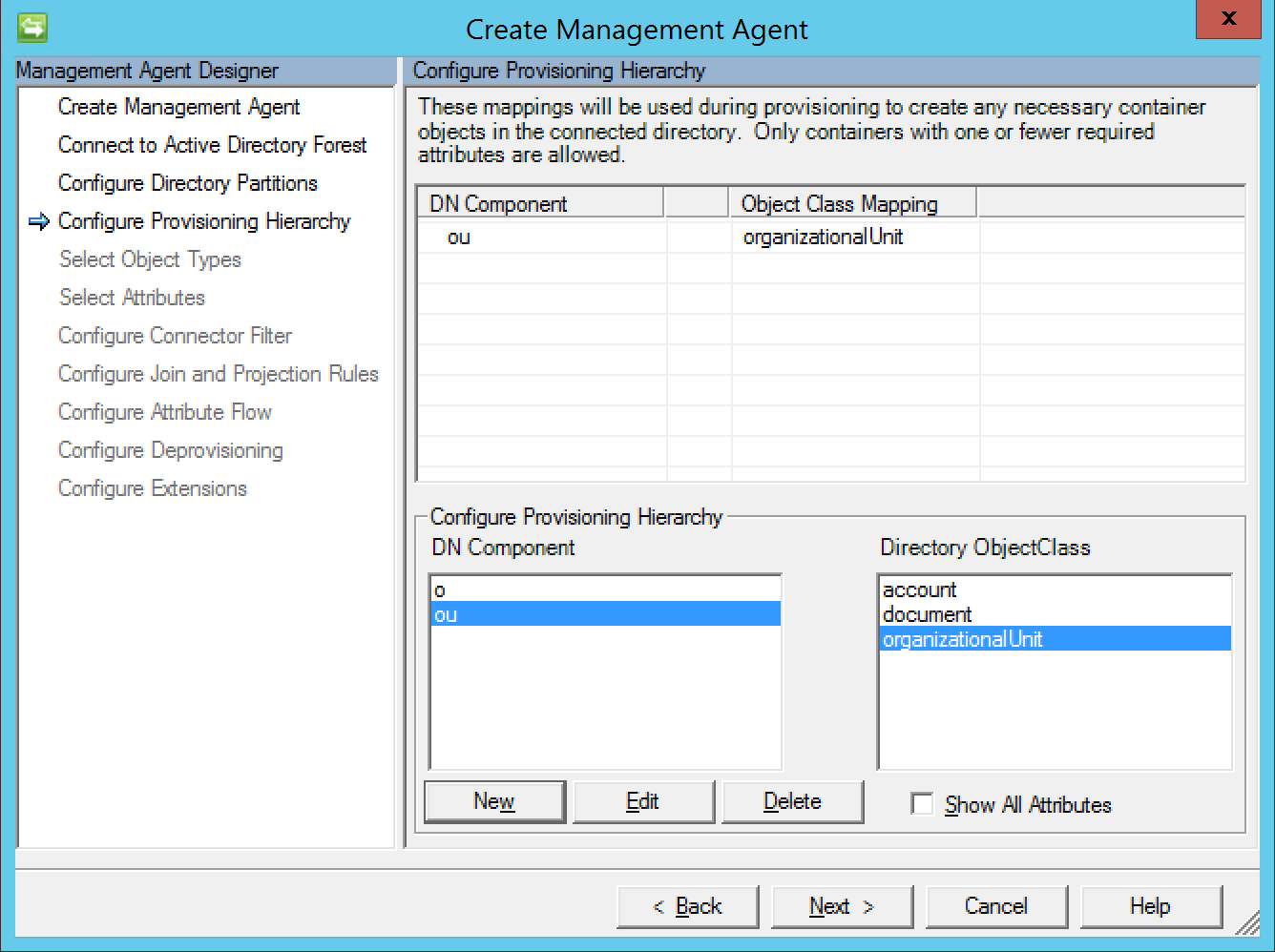Cancel the management agent creation

[x=996, y=906]
